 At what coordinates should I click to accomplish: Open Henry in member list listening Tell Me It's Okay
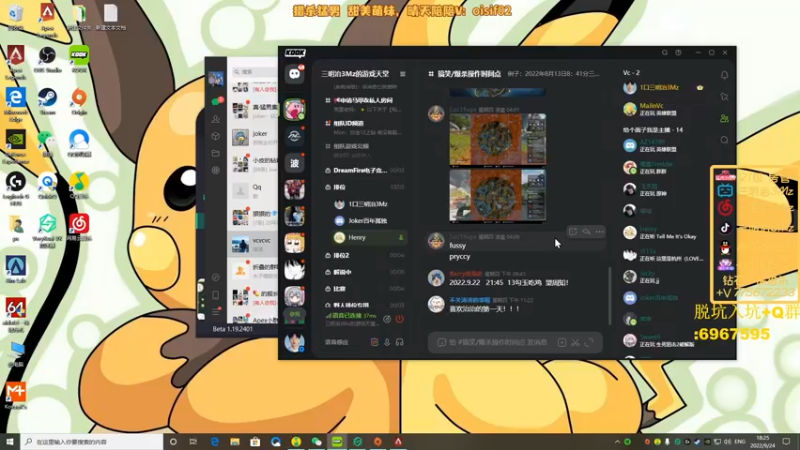[x=665, y=233]
